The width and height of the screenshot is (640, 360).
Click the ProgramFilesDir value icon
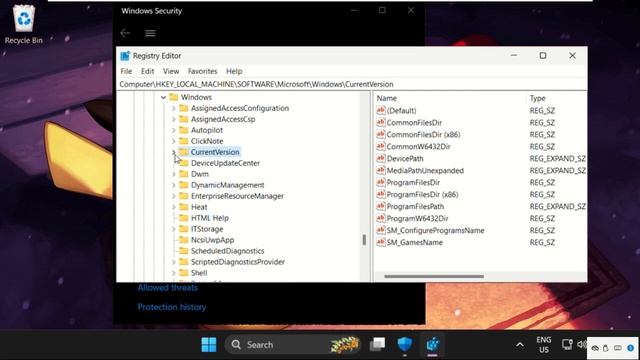click(380, 182)
